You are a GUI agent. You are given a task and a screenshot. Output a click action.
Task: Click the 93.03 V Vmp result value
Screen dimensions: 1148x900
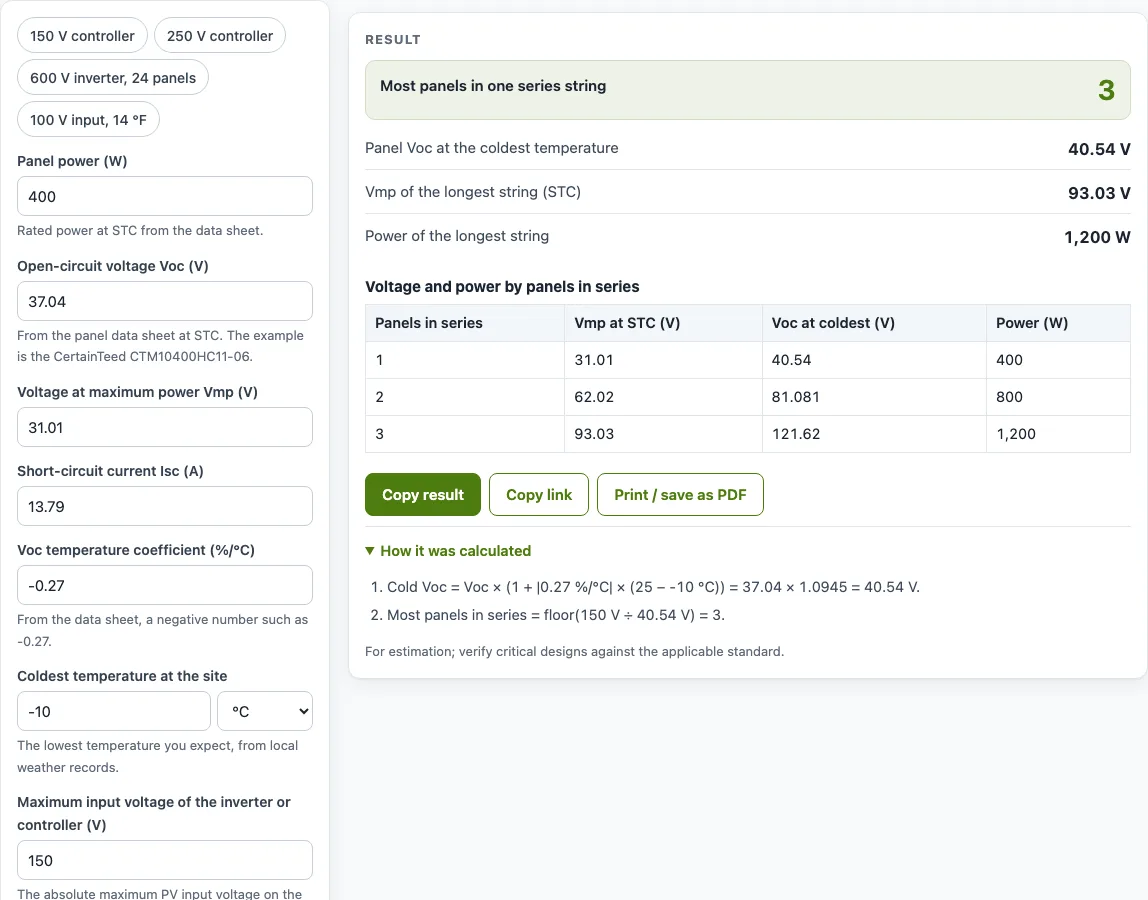pos(1099,193)
